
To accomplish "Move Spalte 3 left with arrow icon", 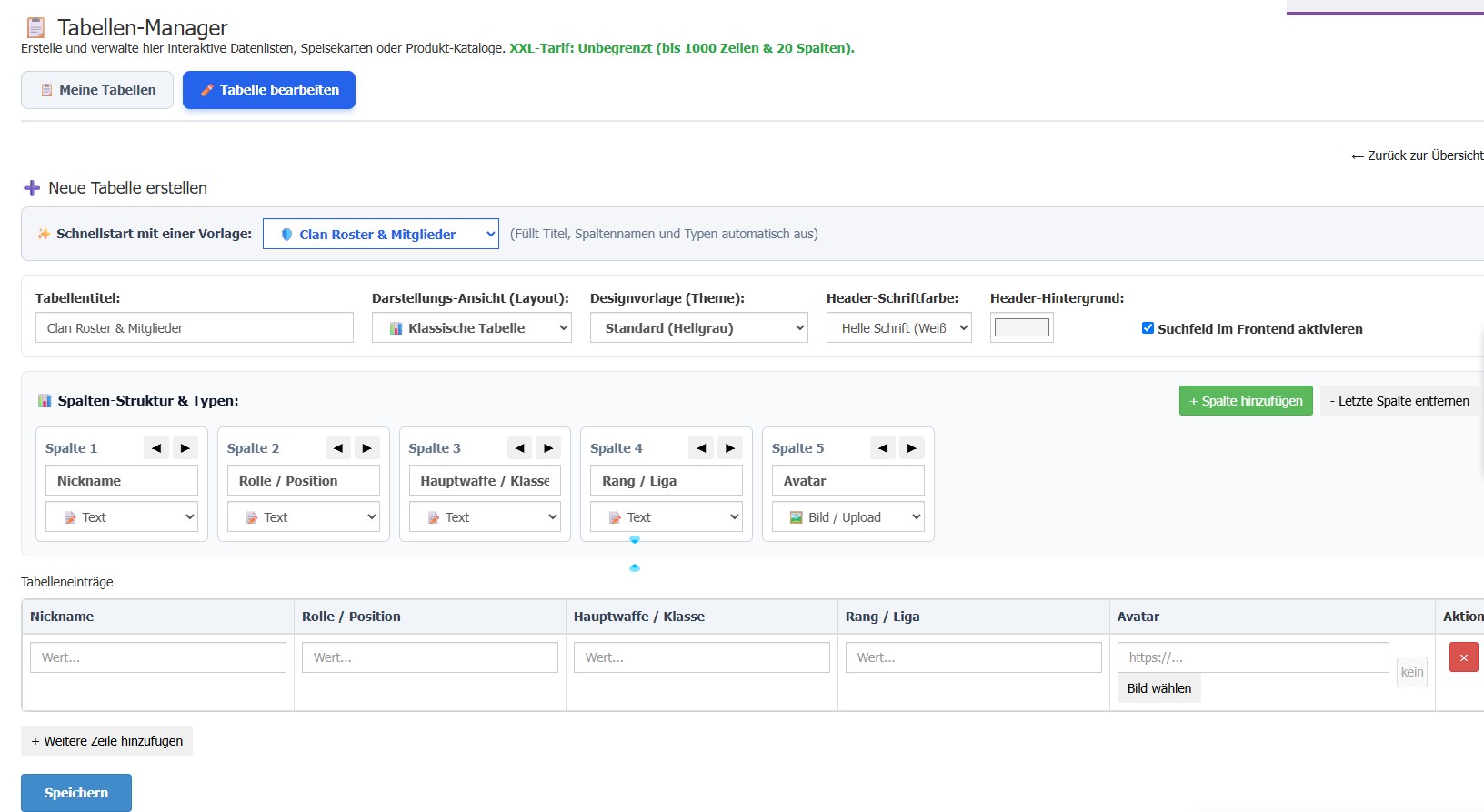I will tap(519, 448).
